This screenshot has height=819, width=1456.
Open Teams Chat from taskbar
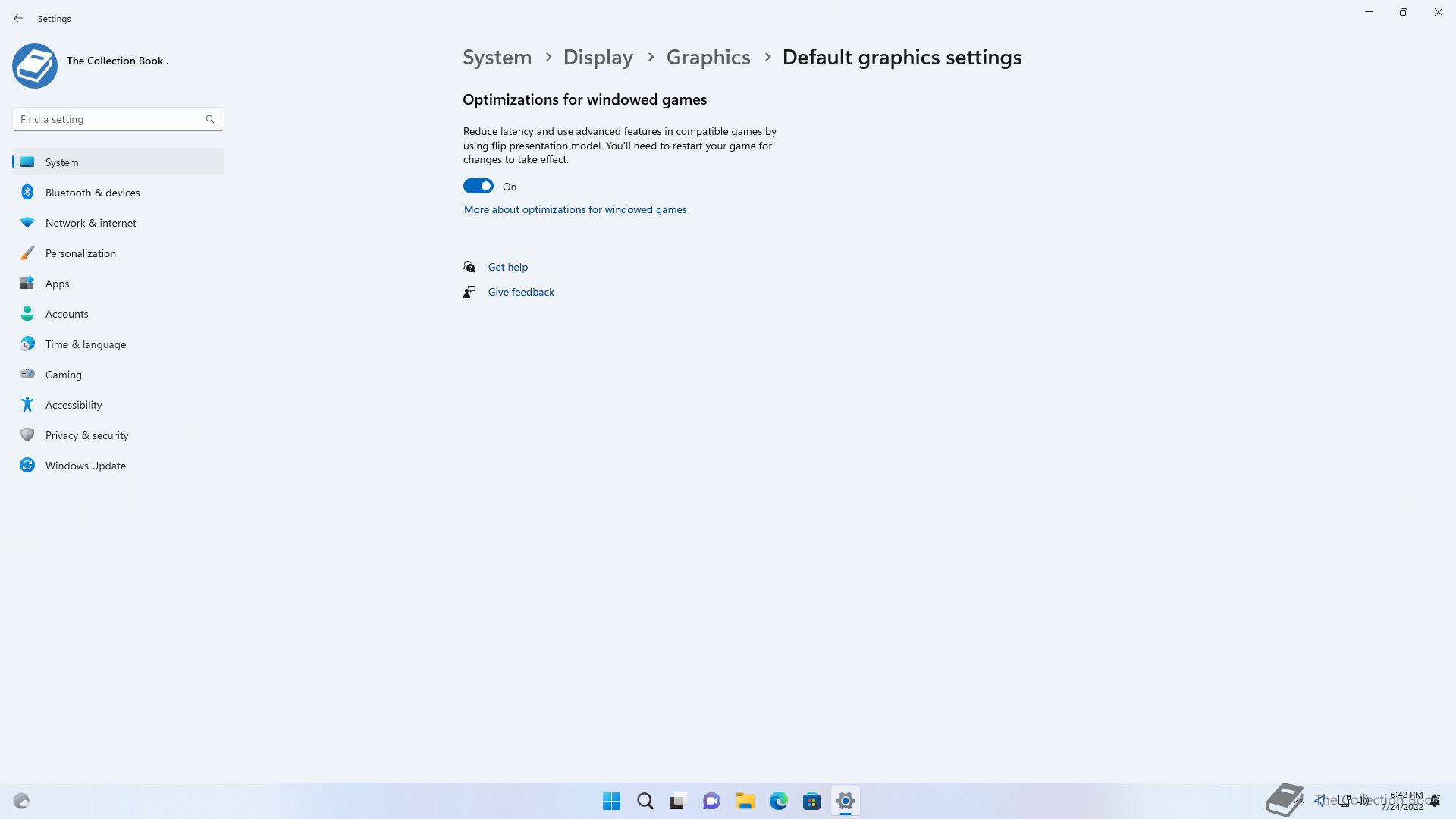(x=711, y=801)
